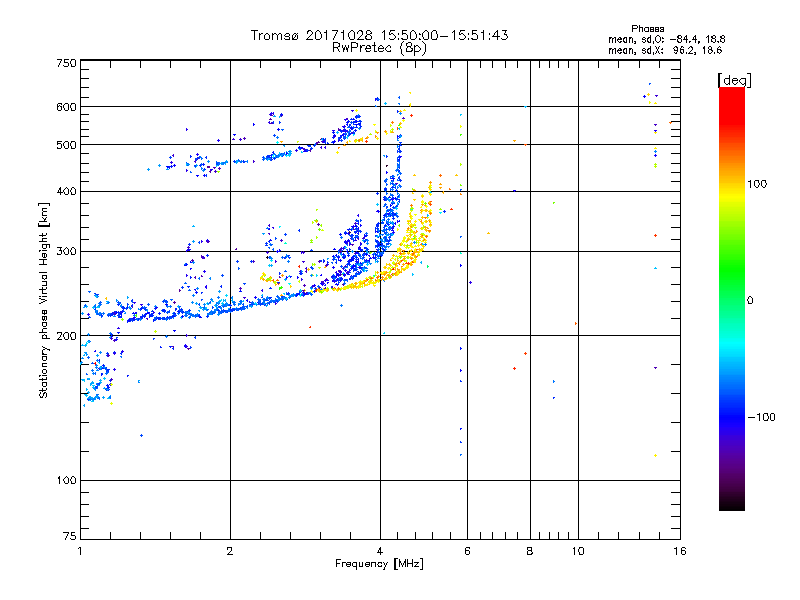The width and height of the screenshot is (800, 600).
Task: Click the y-axis tick label '750'
Action: pos(67,63)
